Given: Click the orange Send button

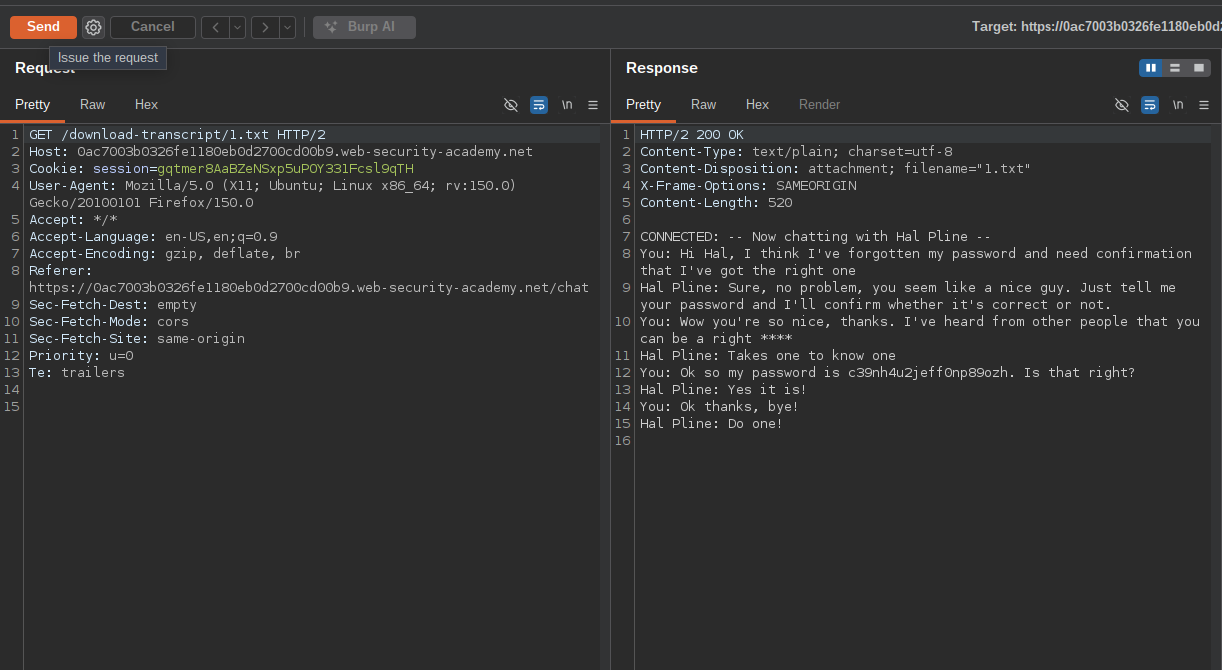Looking at the screenshot, I should click(43, 27).
